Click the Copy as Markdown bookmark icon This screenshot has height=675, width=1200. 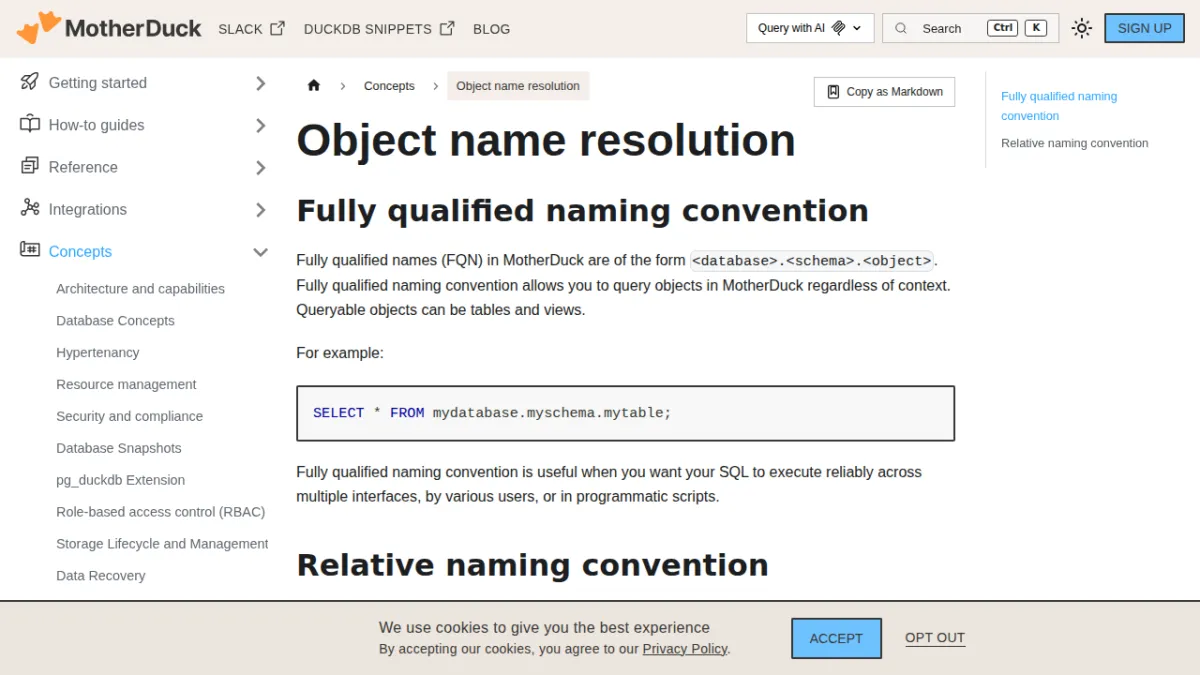click(x=833, y=92)
